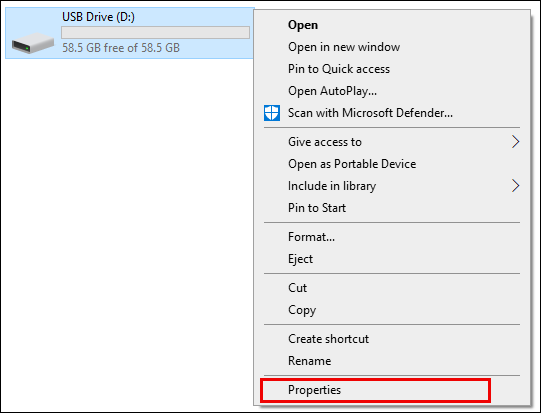This screenshot has width=541, height=413.
Task: Choose Pin to Start
Action: pyautogui.click(x=392, y=208)
